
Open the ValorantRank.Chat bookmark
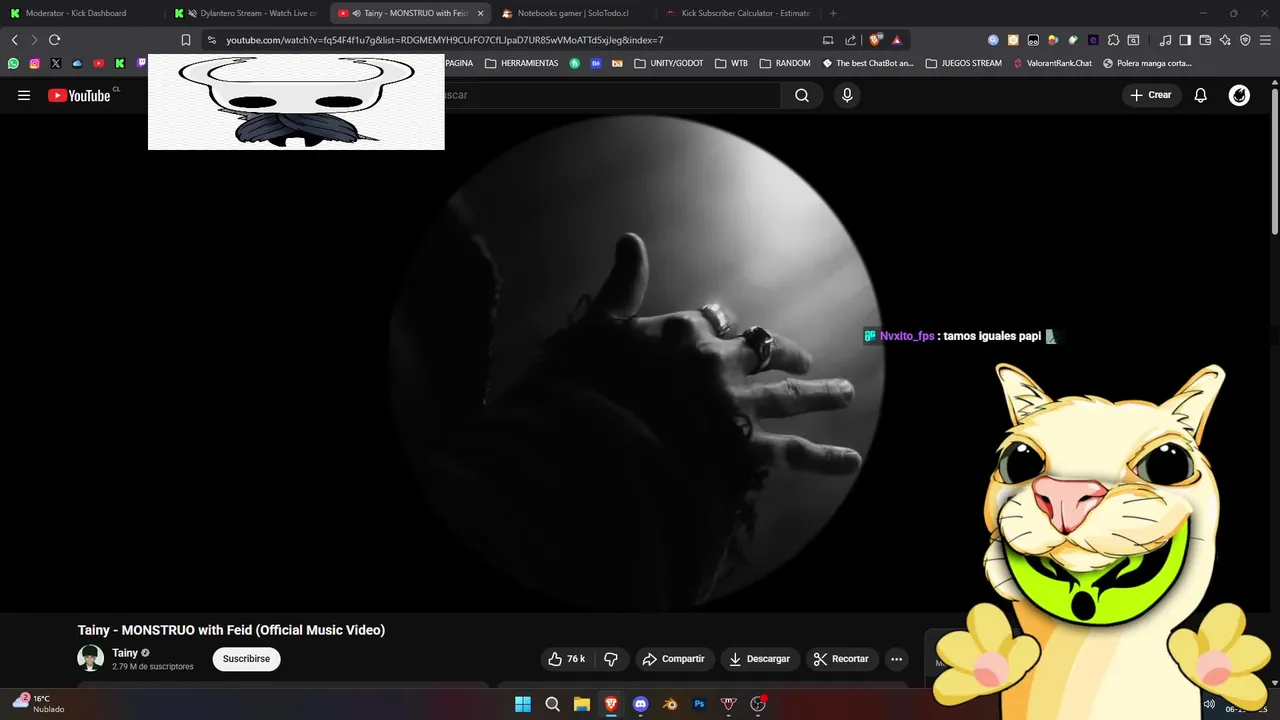(x=1052, y=63)
